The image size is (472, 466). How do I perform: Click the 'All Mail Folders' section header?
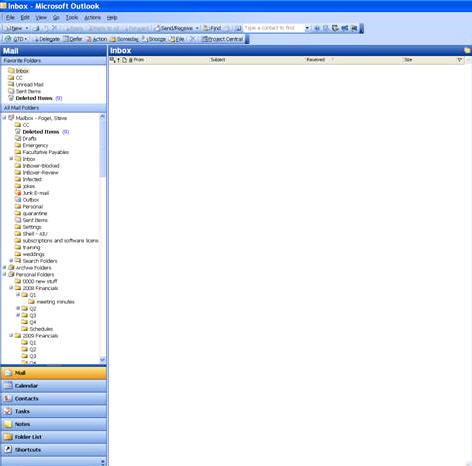[54, 108]
